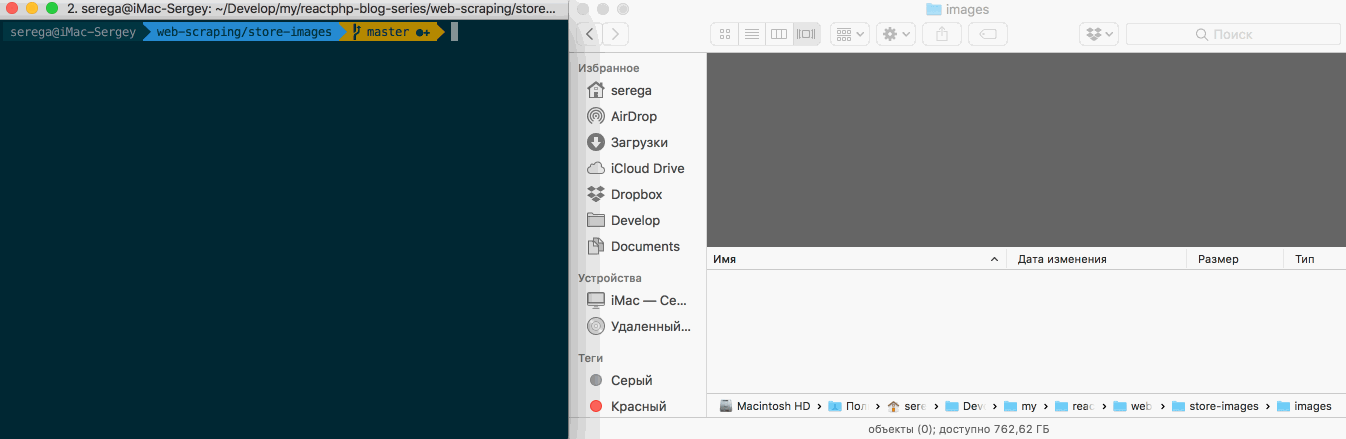Viewport: 1346px width, 439px height.
Task: Toggle sort direction arrow on Имя column
Action: pos(994,260)
